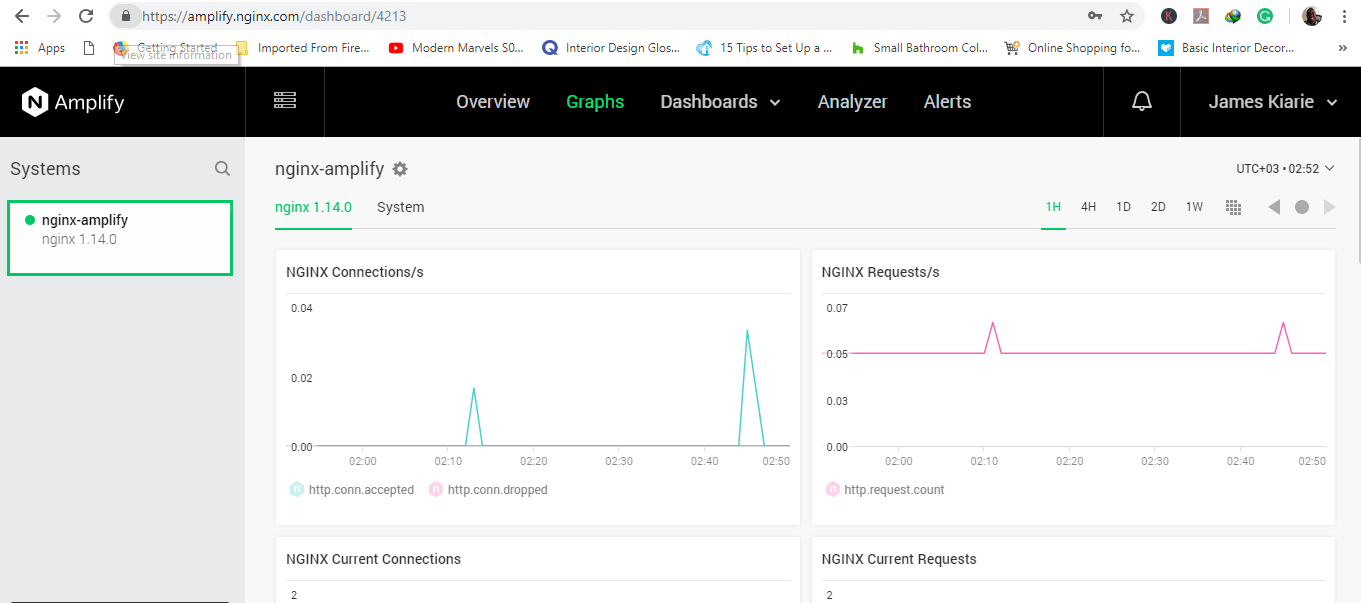The height and width of the screenshot is (603, 1361).
Task: Reload the page
Action: (x=87, y=16)
